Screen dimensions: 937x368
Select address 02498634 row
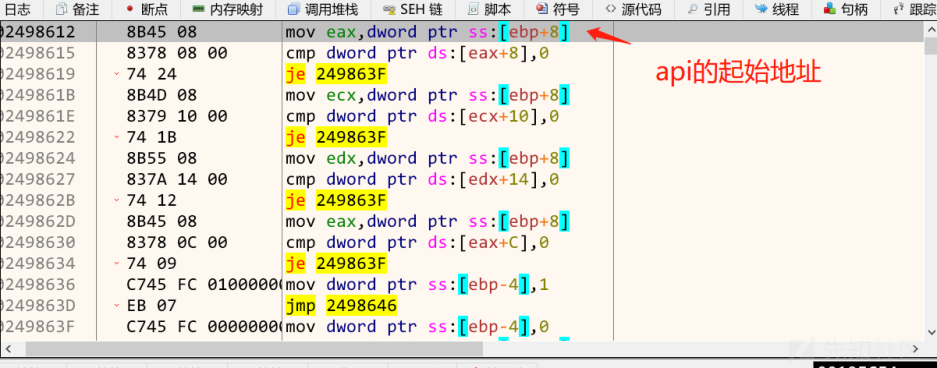tap(38, 263)
